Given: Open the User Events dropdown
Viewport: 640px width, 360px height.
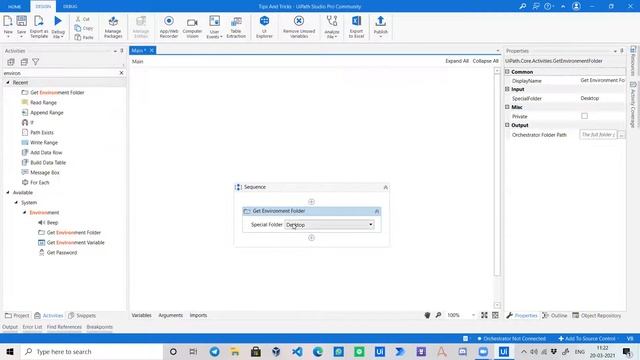Looking at the screenshot, I should [x=214, y=27].
